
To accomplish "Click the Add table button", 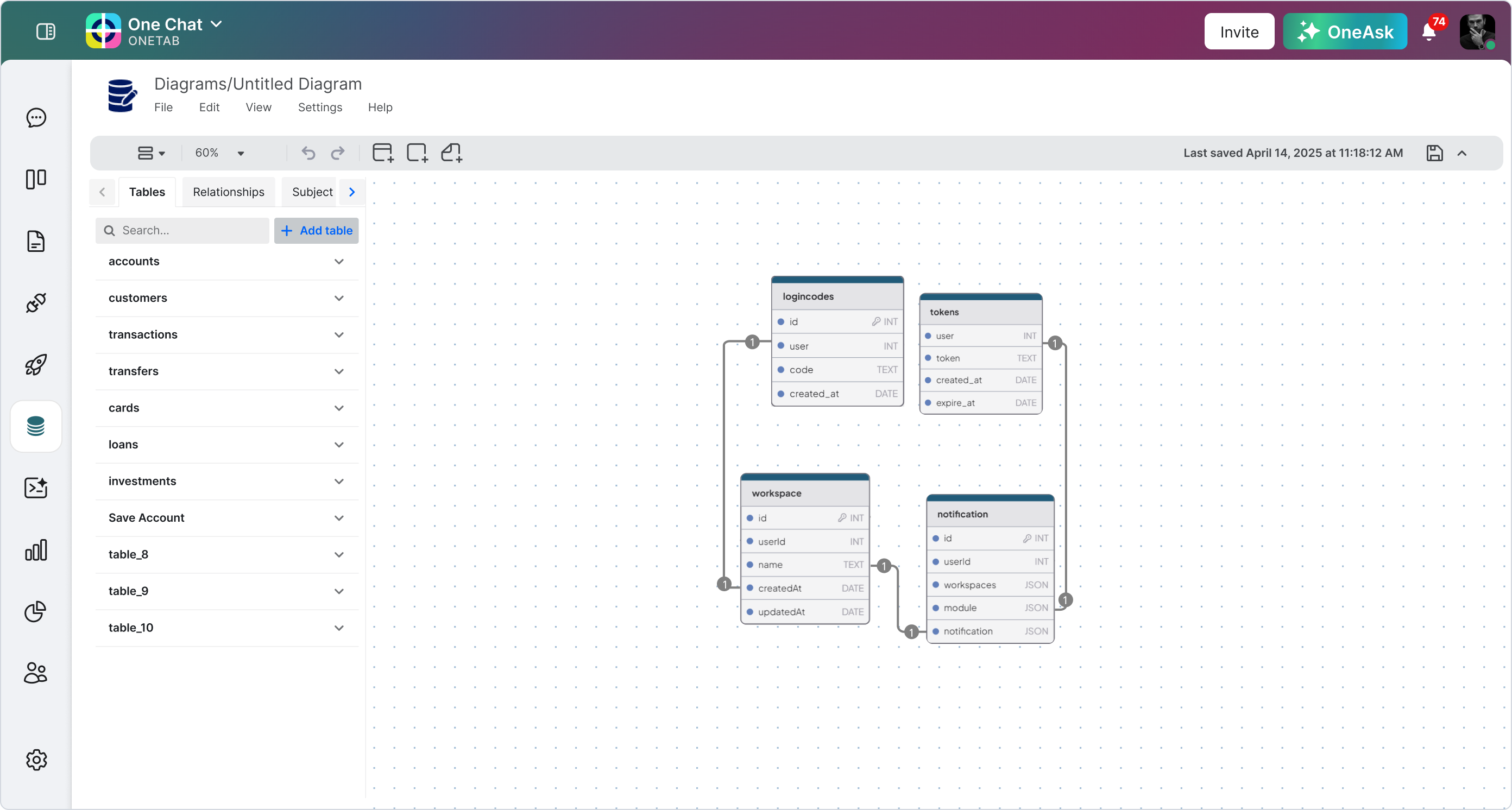I will pos(317,231).
